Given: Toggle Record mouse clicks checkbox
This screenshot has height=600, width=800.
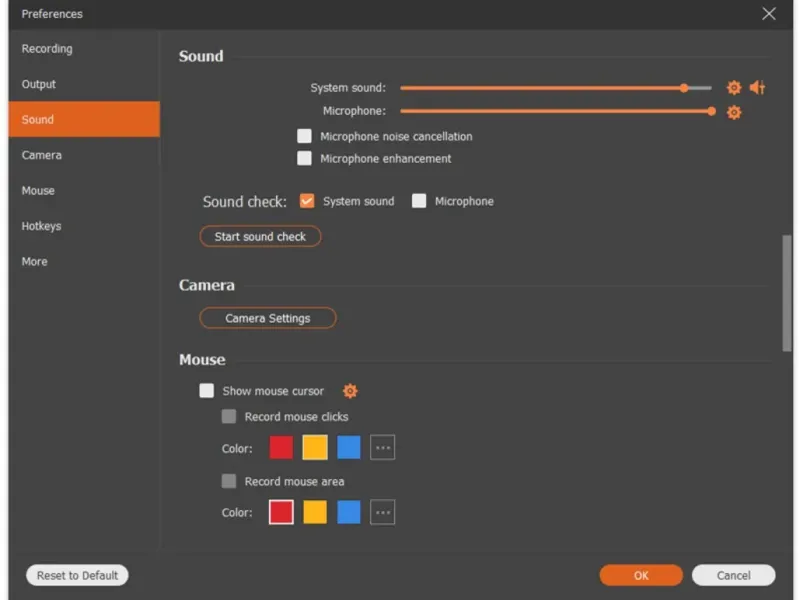Looking at the screenshot, I should [229, 416].
